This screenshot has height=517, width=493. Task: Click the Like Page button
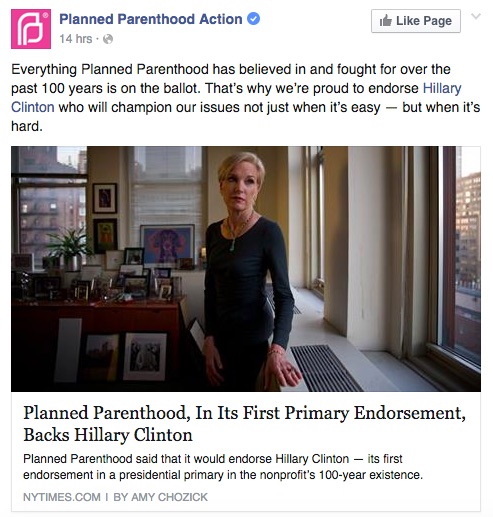coord(416,21)
